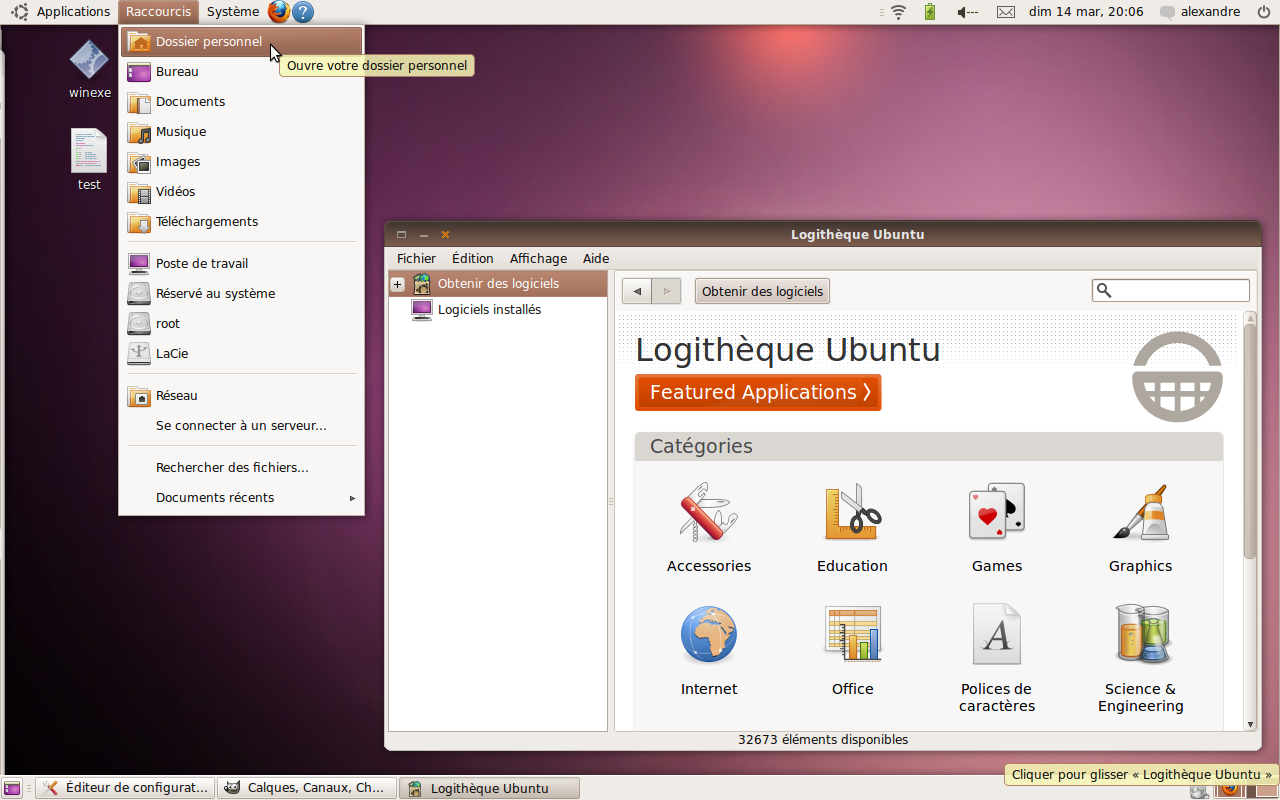Click the show desktop icon in bottom panel
This screenshot has height=800, width=1280.
(x=12, y=788)
